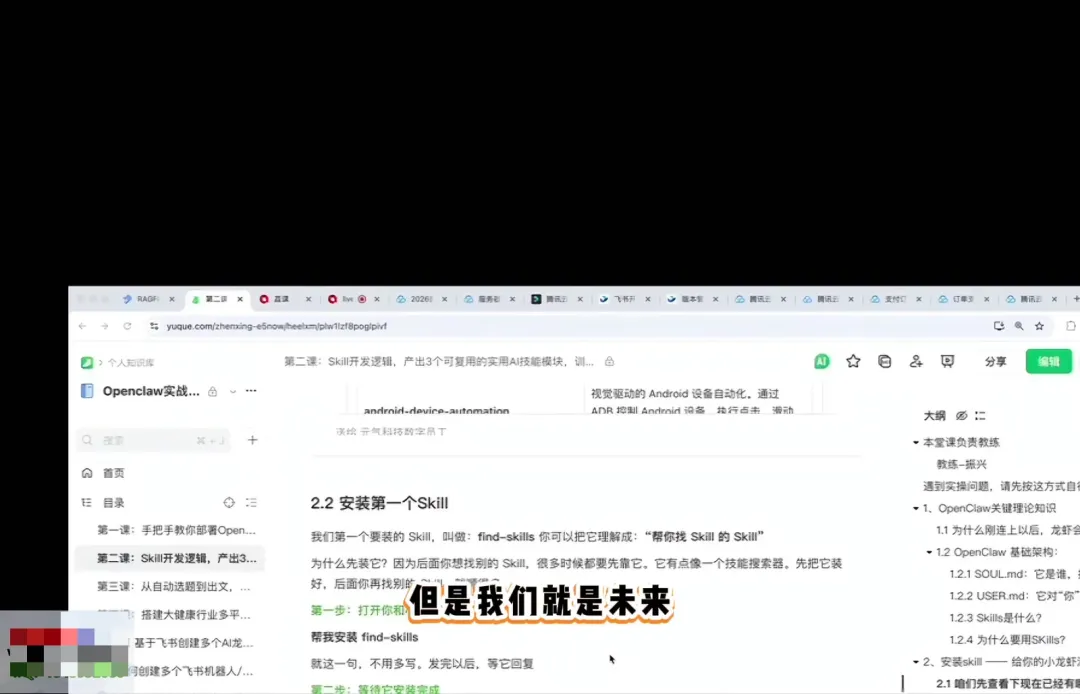
Task: Open 第一课: 手把手教你部署Open...
Action: [x=176, y=530]
